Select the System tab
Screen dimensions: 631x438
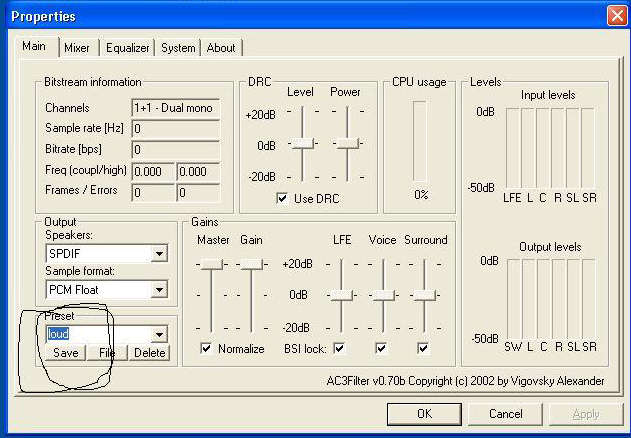coord(178,48)
